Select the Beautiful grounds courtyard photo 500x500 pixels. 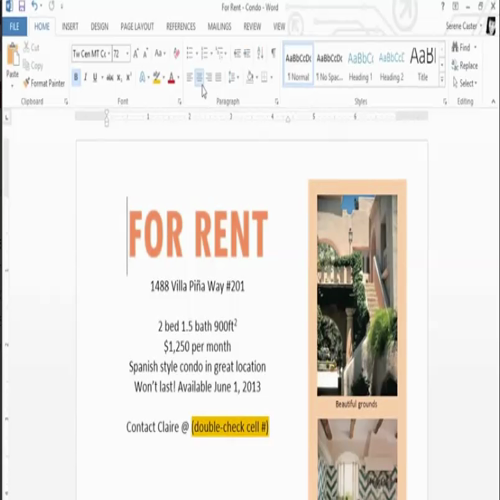[x=357, y=295]
